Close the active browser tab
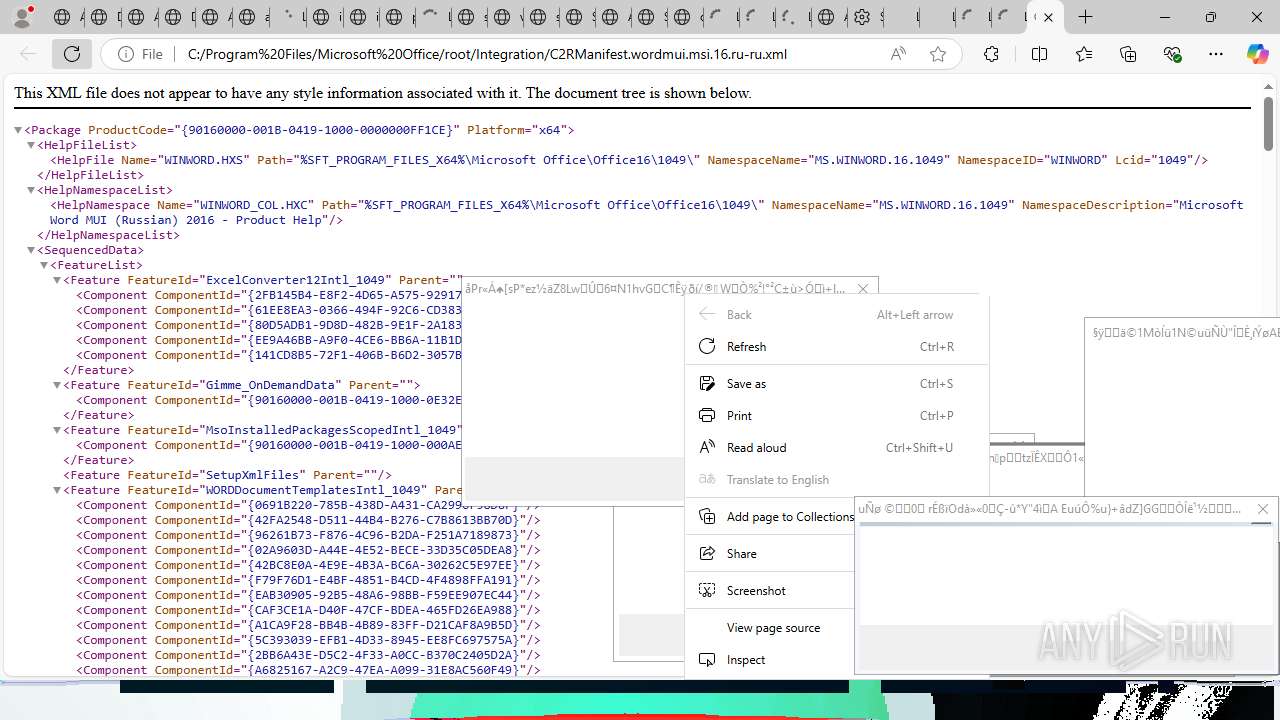The width and height of the screenshot is (1280, 720). [x=1048, y=17]
